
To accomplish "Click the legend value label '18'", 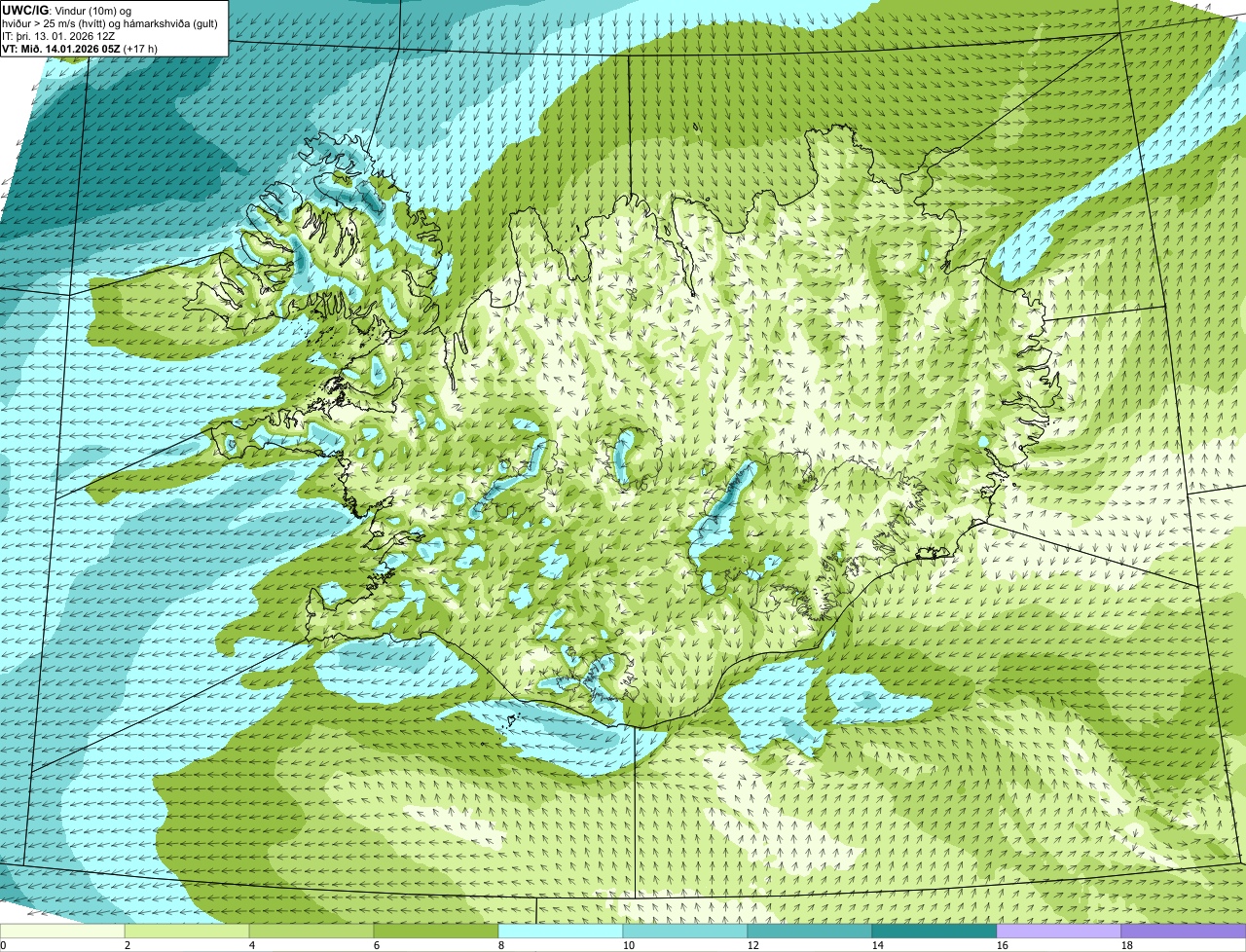I will [x=1127, y=945].
